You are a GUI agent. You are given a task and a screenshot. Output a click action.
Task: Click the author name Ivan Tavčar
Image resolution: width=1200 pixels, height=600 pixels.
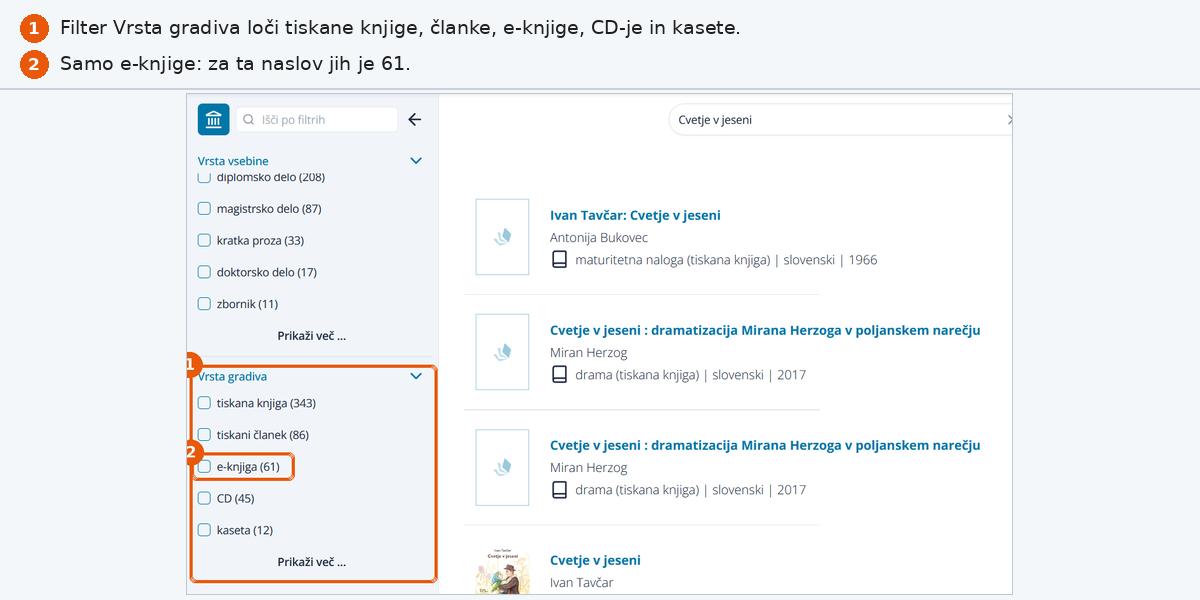582,583
